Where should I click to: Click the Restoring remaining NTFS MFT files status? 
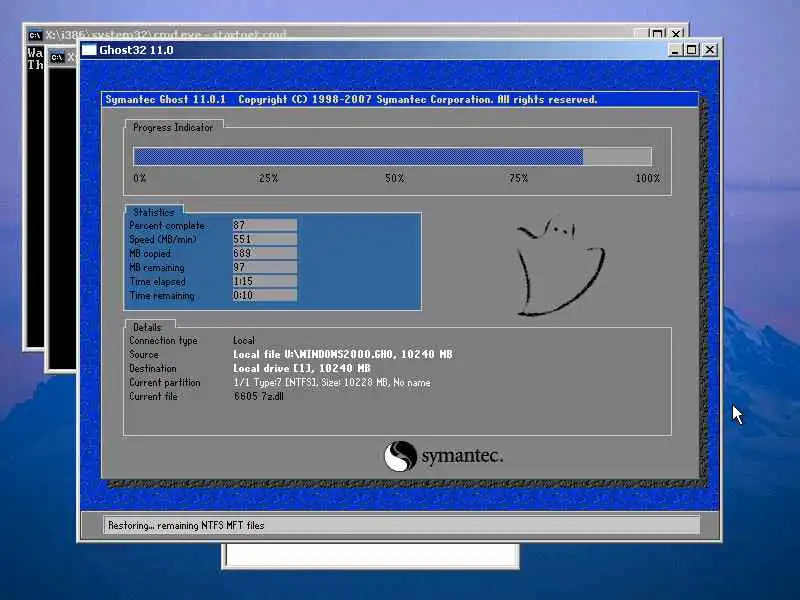point(186,525)
